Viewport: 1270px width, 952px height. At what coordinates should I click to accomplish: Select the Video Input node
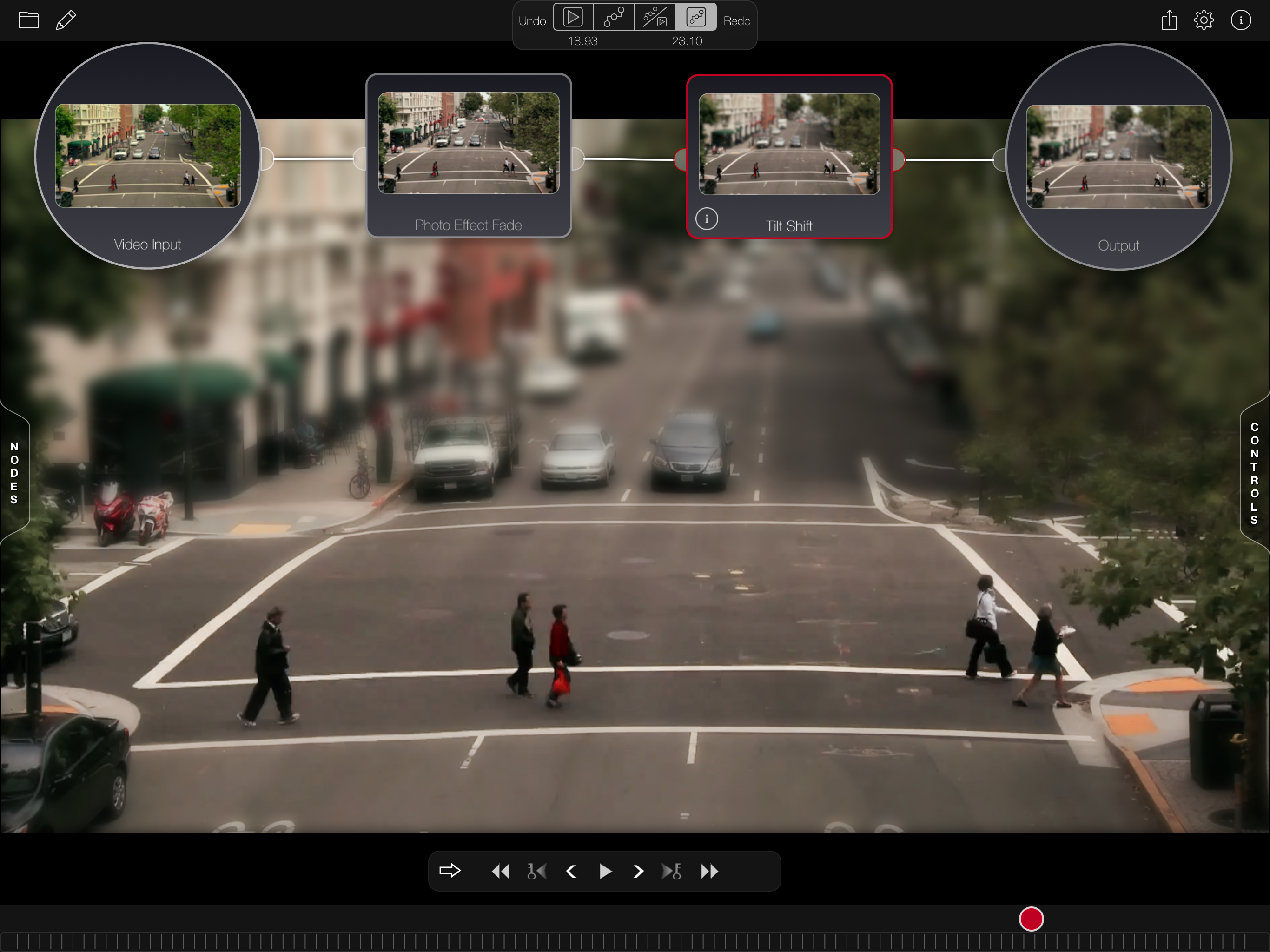(x=147, y=156)
